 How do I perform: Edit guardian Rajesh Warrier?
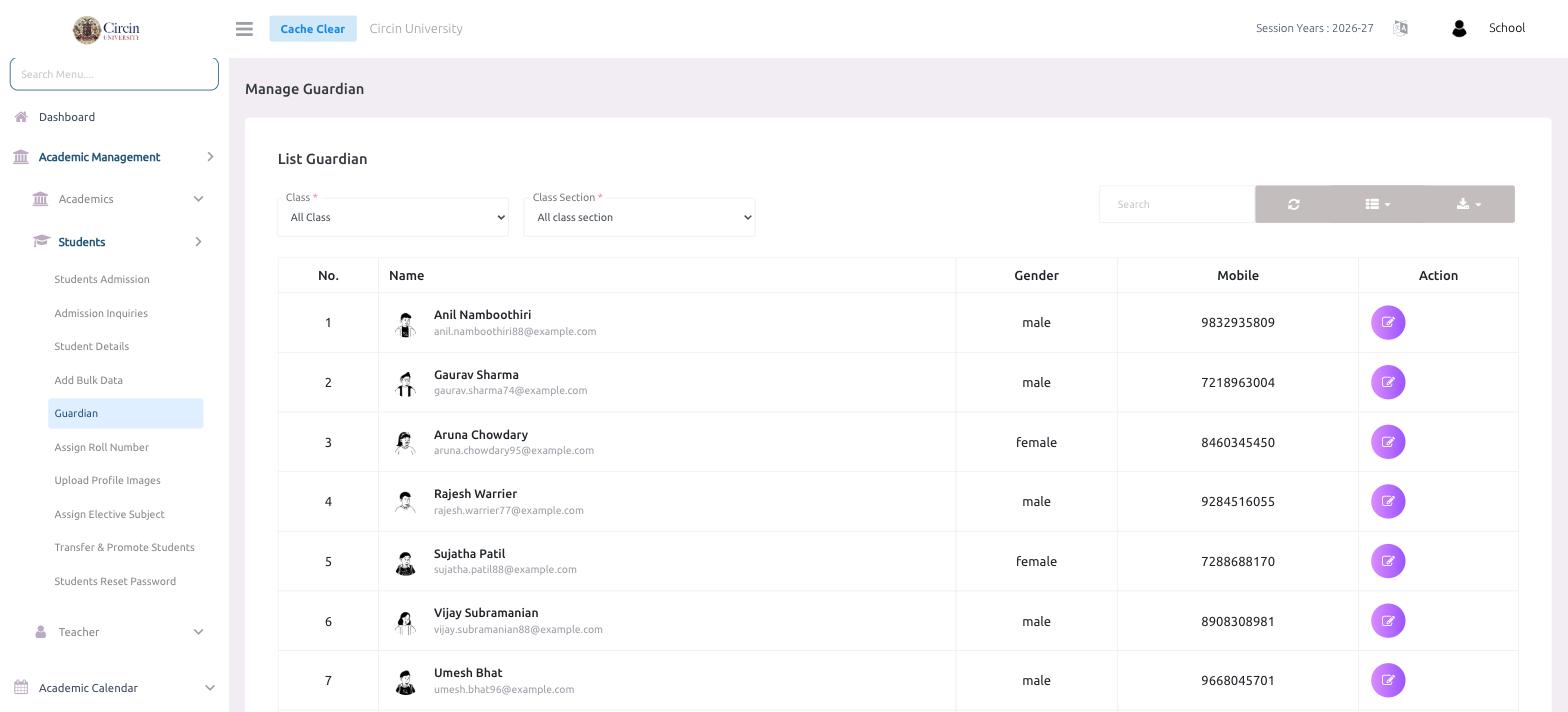1388,501
